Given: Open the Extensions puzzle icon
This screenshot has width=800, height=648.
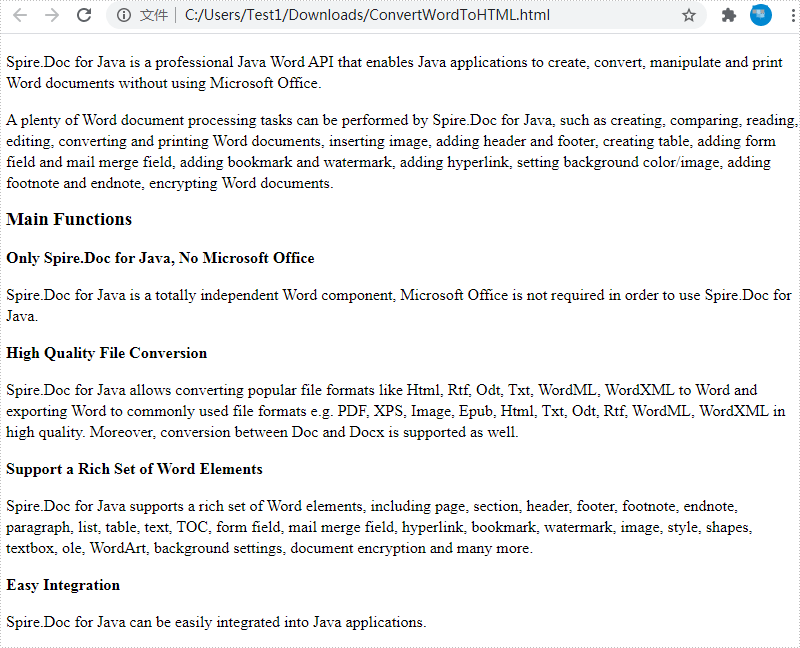Looking at the screenshot, I should [729, 15].
